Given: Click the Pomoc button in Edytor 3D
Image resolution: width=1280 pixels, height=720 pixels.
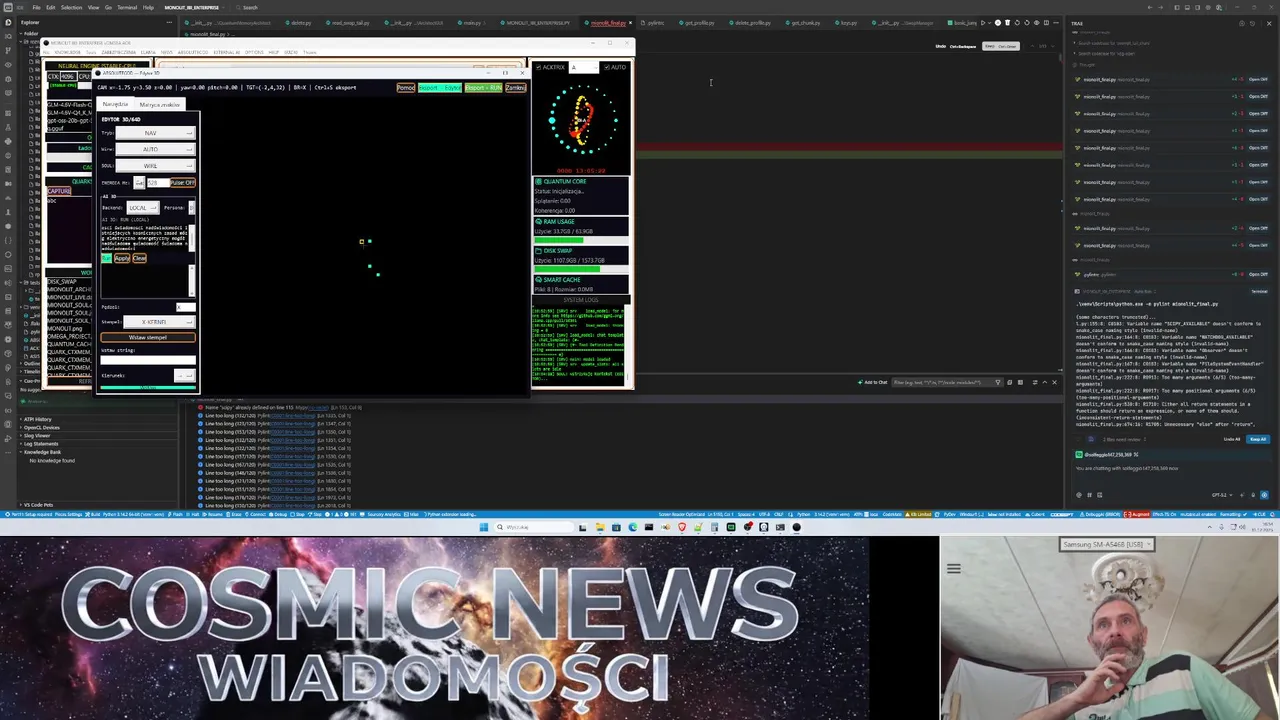Looking at the screenshot, I should point(406,88).
